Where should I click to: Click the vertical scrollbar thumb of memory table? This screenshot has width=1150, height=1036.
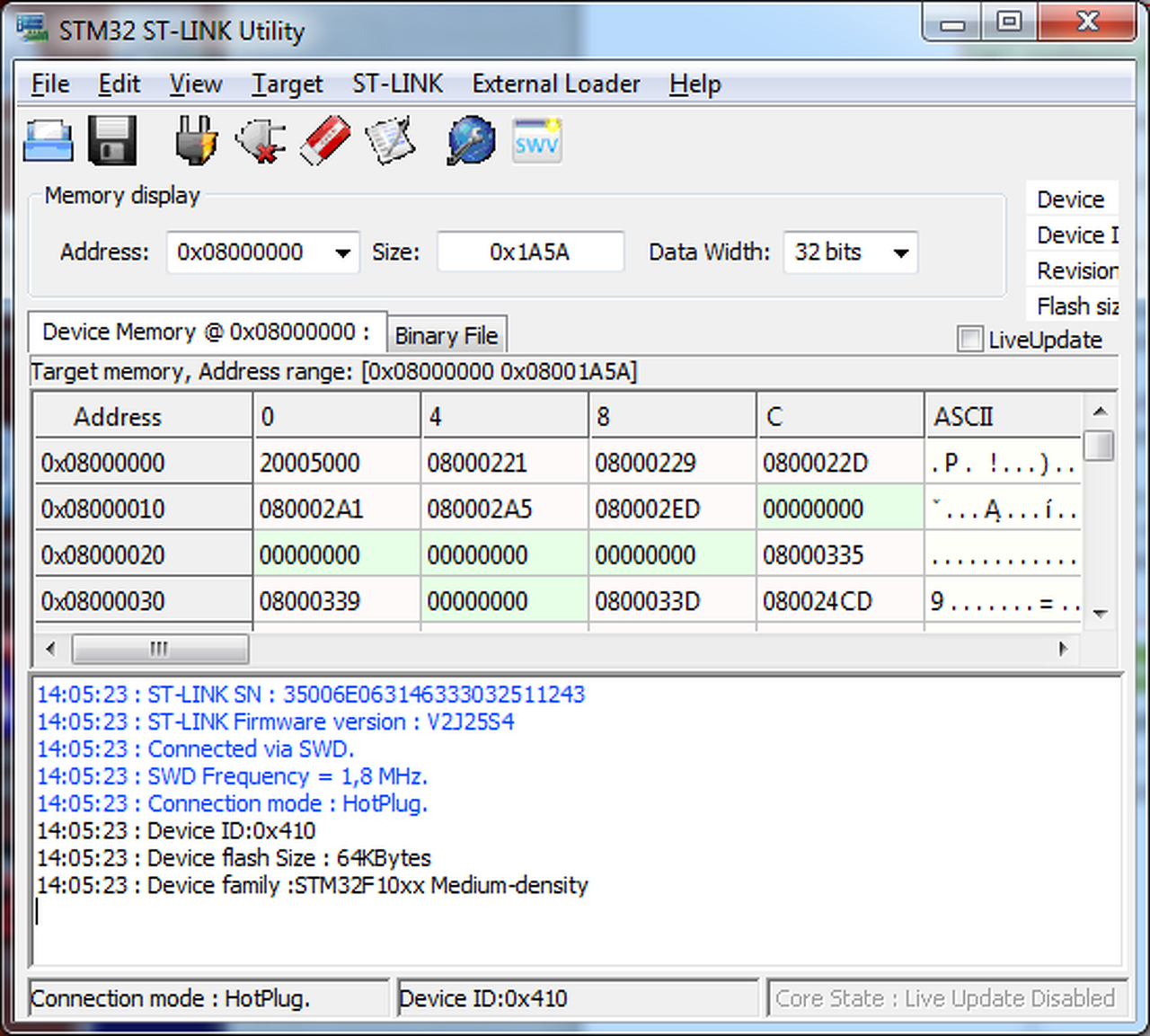(x=1100, y=446)
